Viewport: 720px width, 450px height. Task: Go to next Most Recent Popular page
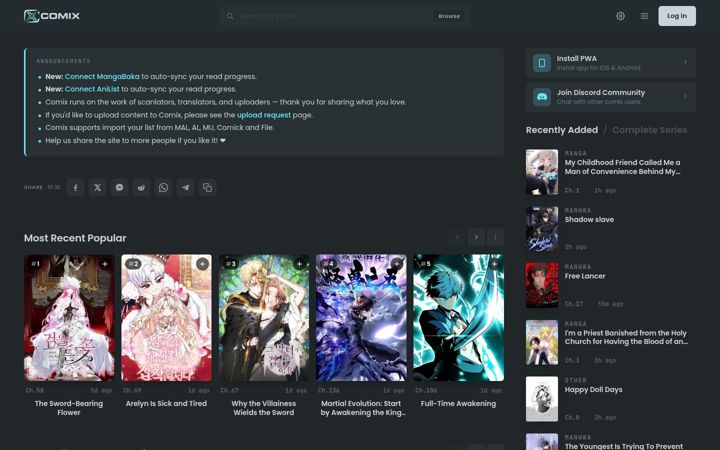476,237
